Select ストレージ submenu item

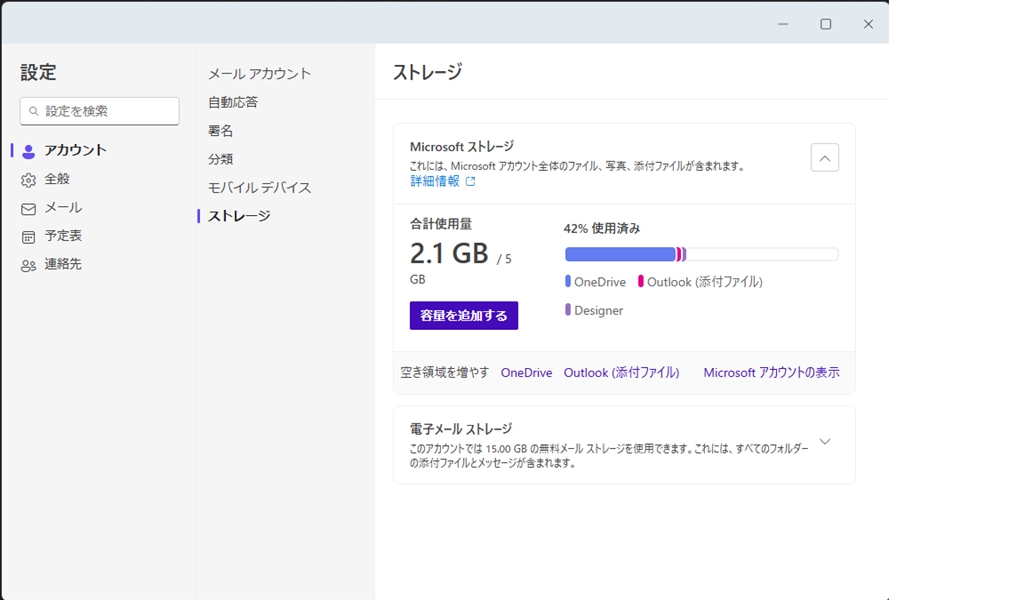tap(239, 216)
